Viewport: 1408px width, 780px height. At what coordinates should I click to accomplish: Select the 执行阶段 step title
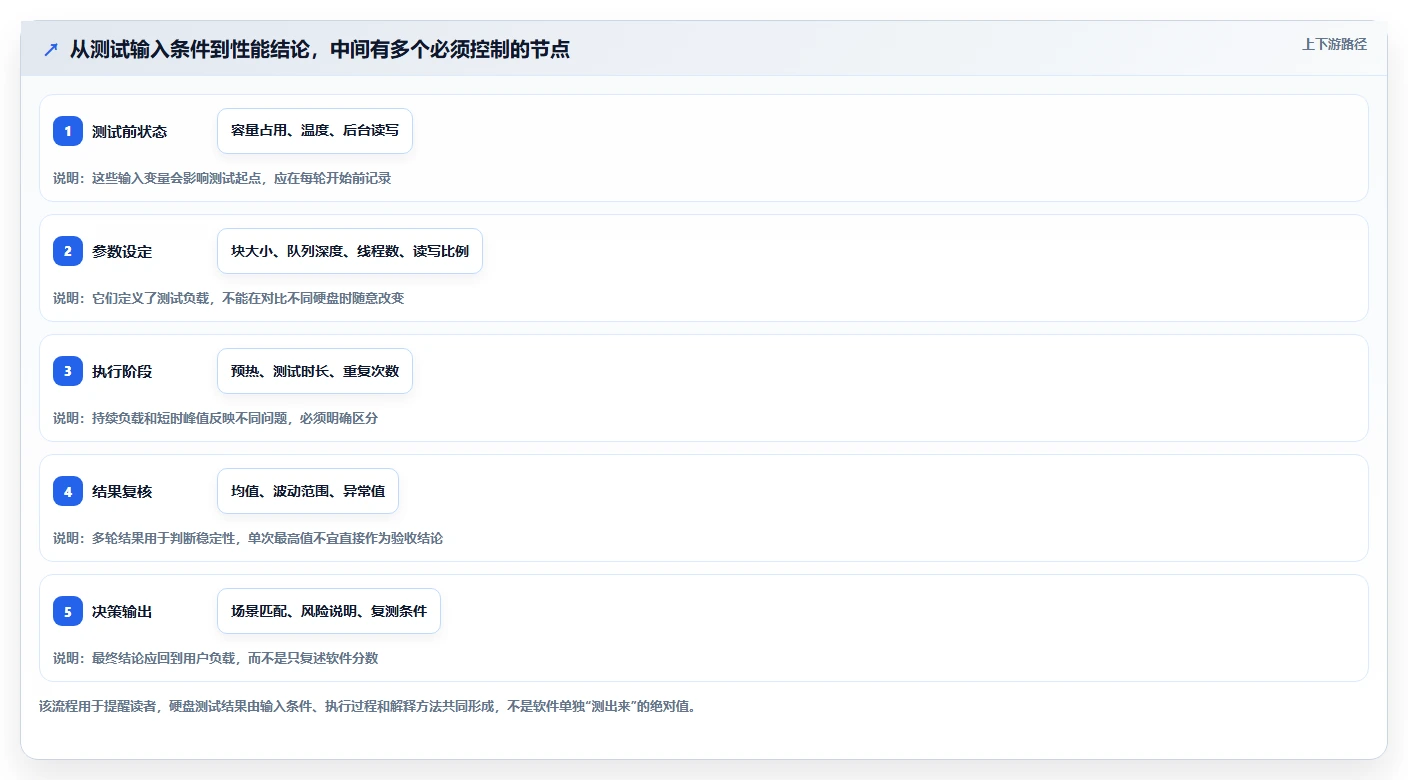coord(122,372)
